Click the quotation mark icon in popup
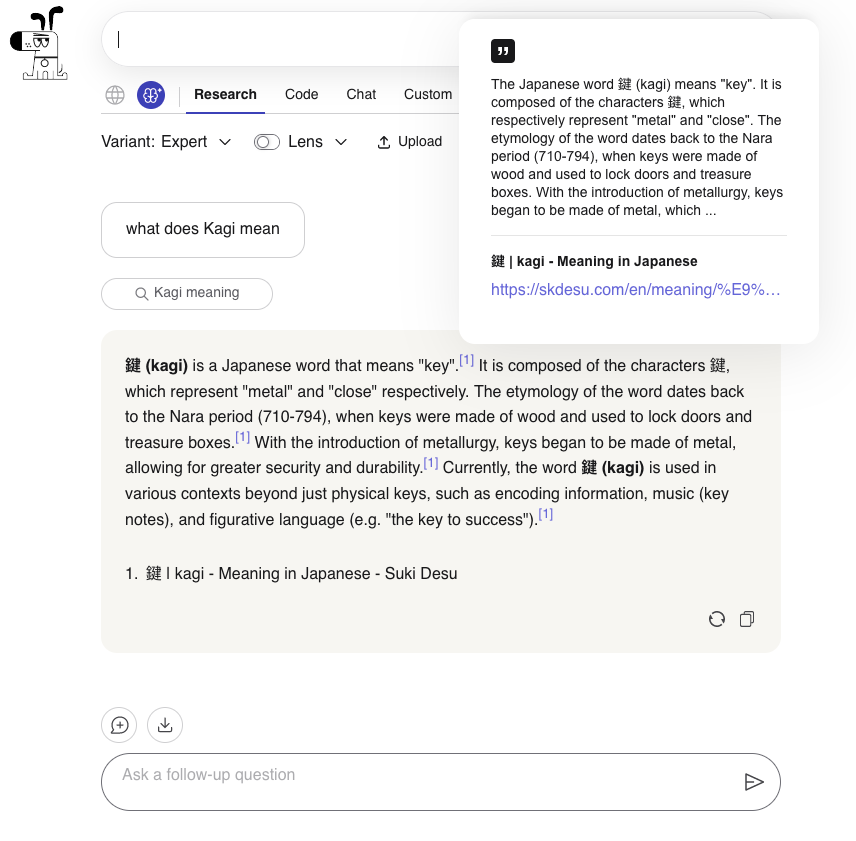The image size is (856, 841). (x=503, y=51)
